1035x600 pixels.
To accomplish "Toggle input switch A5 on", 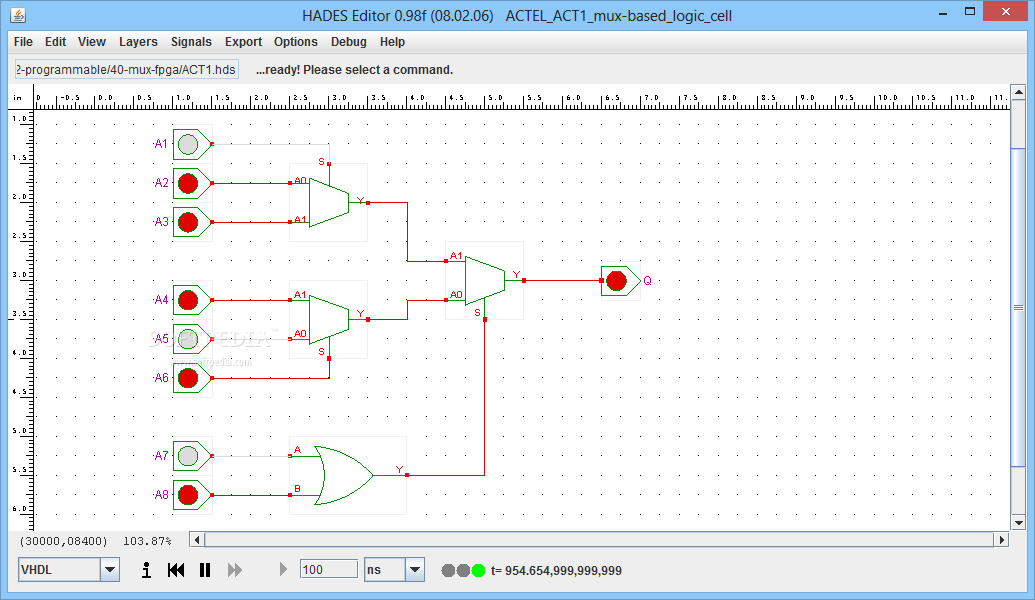I will (190, 338).
